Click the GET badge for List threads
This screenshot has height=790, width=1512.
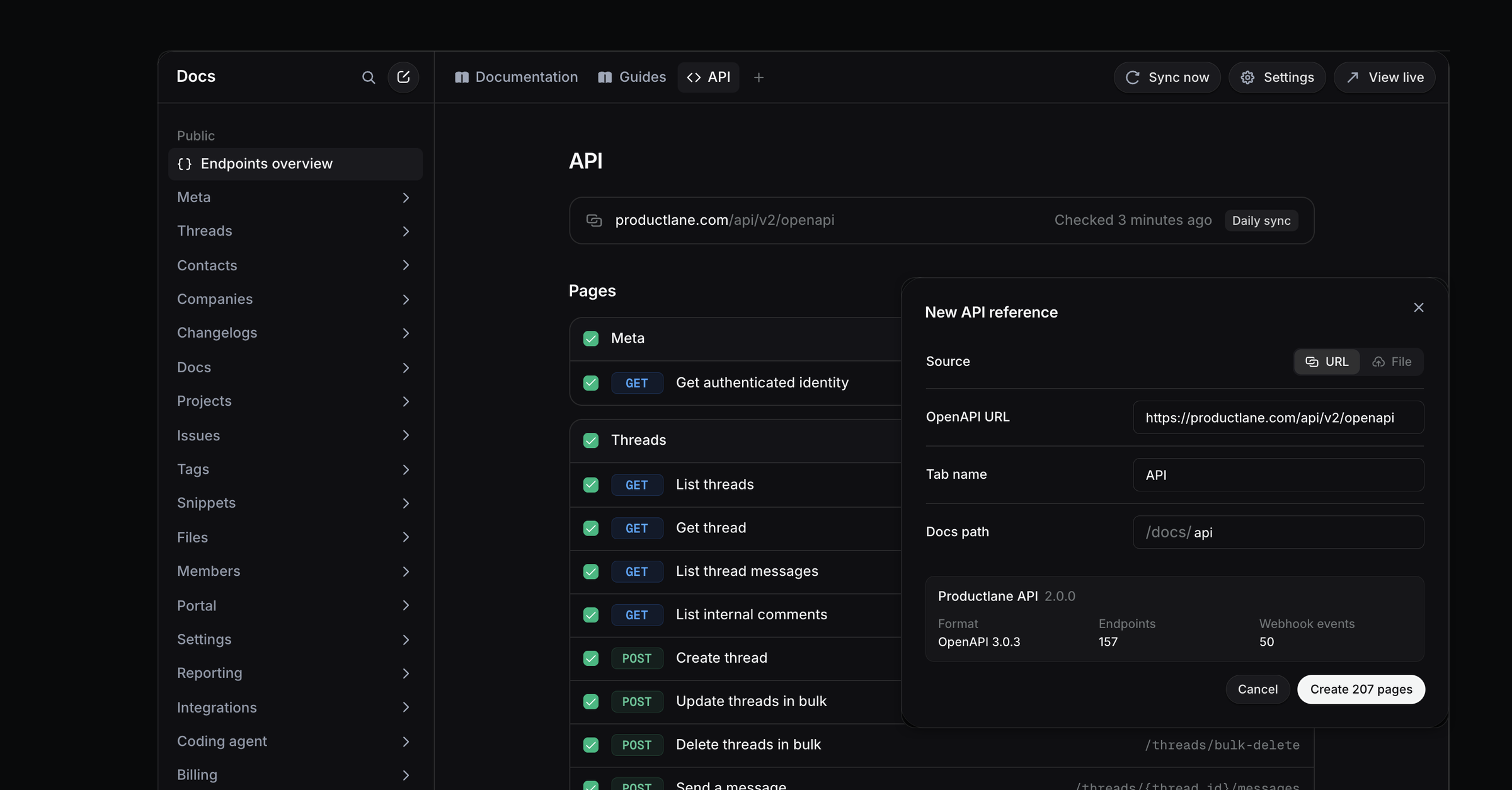pyautogui.click(x=637, y=485)
